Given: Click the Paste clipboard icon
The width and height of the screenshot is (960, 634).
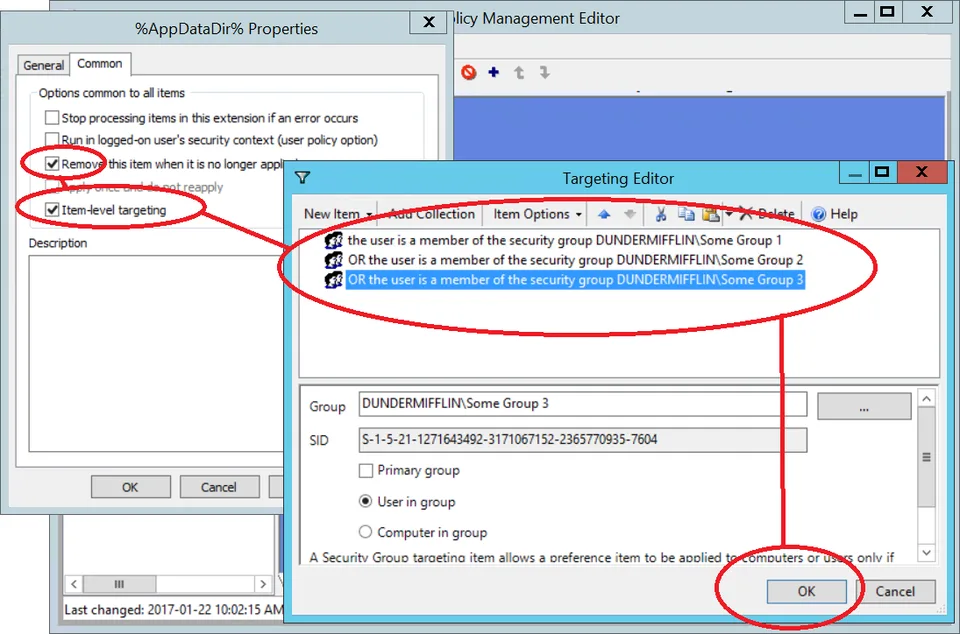Looking at the screenshot, I should pos(711,214).
